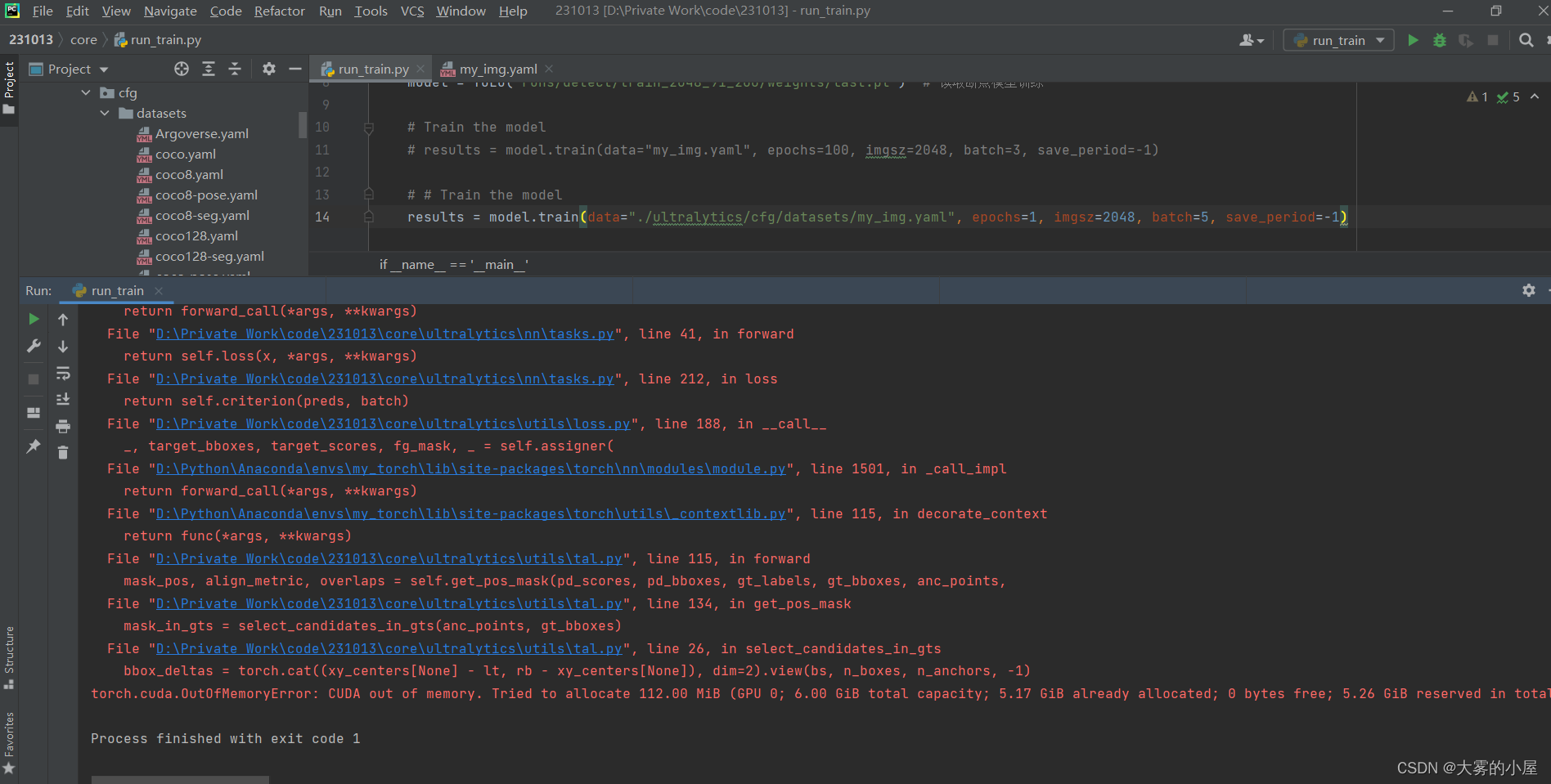Toggle scroll to end of console
1551x784 pixels.
coord(63,400)
